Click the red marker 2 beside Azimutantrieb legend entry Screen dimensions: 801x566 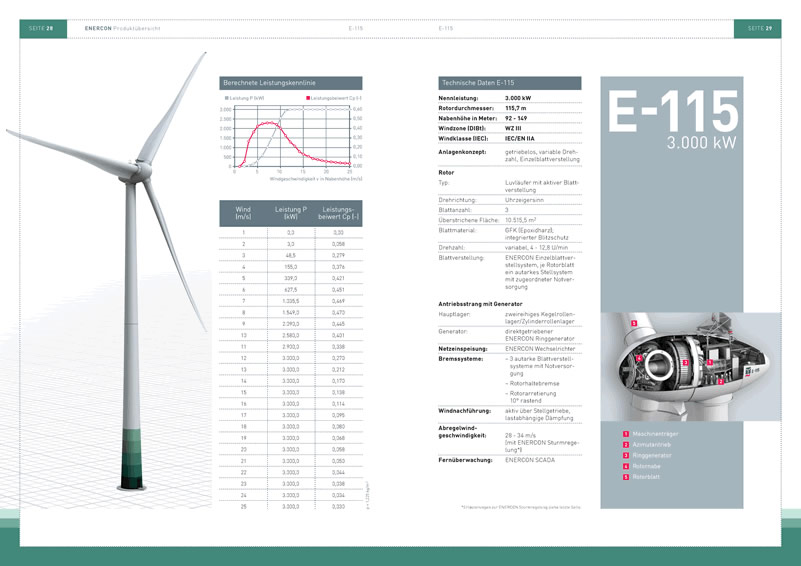click(626, 444)
